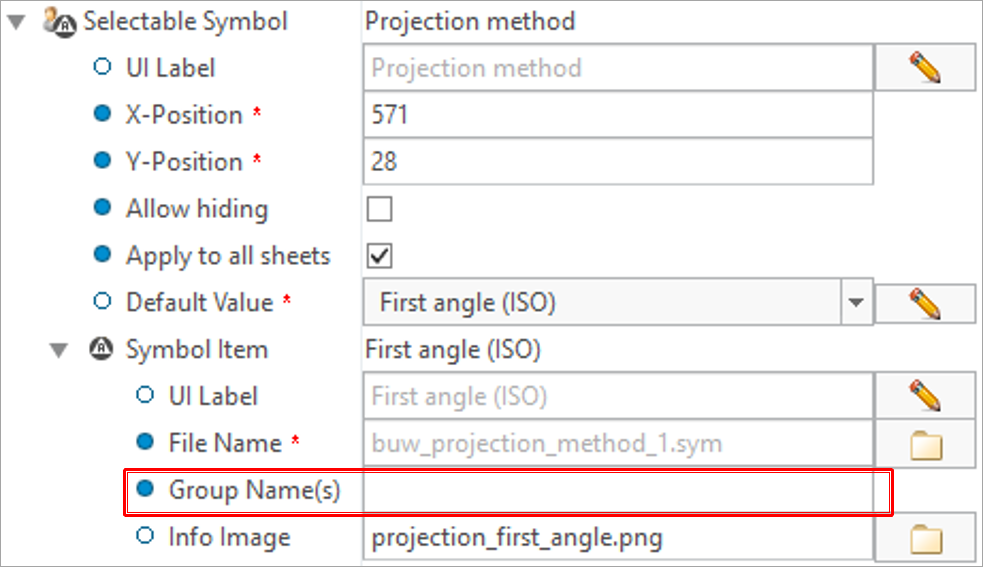This screenshot has width=983, height=567.
Task: Collapse the Selectable Symbol tree node
Action: click(16, 23)
